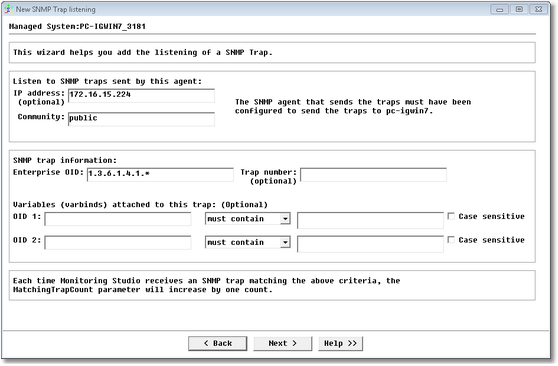Viewport: 558px width, 366px height.
Task: Proceed with the Next button
Action: (283, 343)
